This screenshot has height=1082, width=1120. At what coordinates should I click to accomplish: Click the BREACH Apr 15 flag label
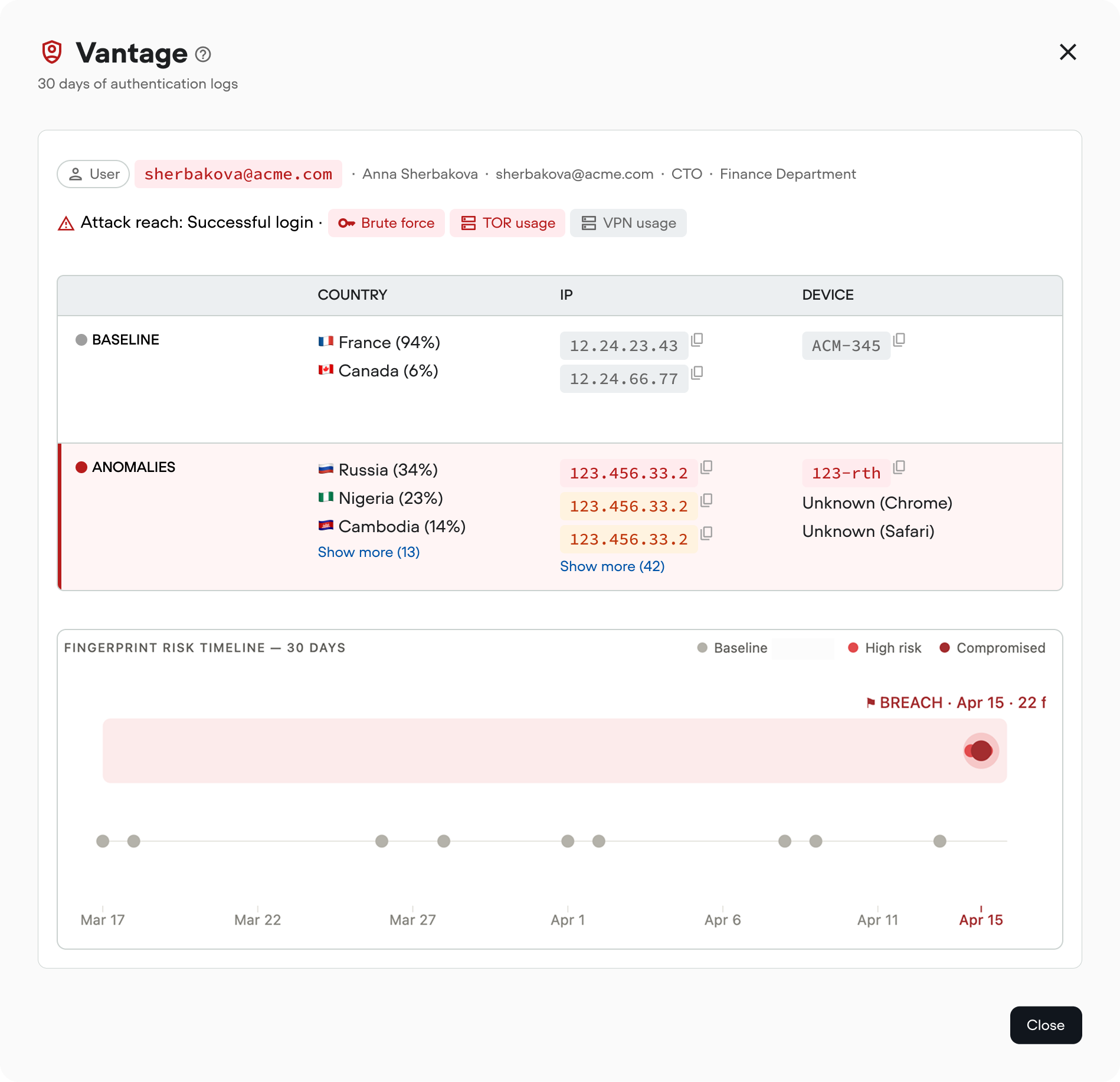tap(956, 703)
